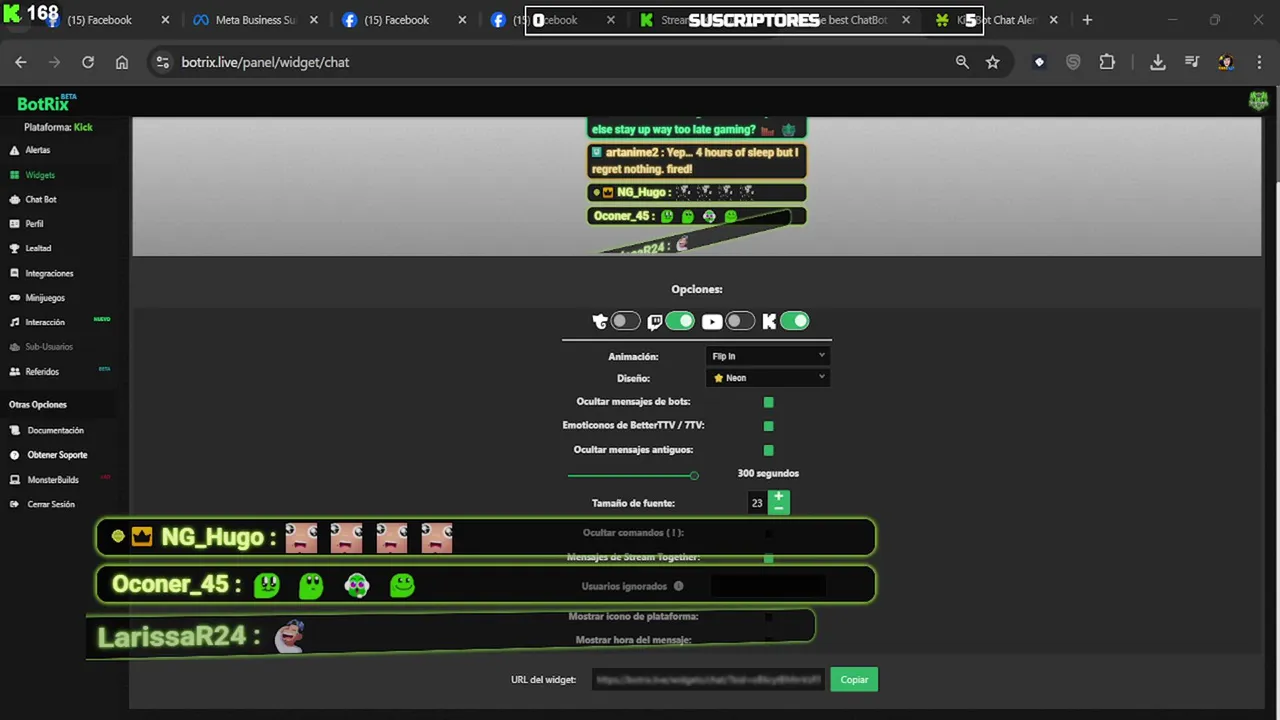Close the Meta Business Suite tab
Screen dimensions: 1280x720
click(x=314, y=20)
